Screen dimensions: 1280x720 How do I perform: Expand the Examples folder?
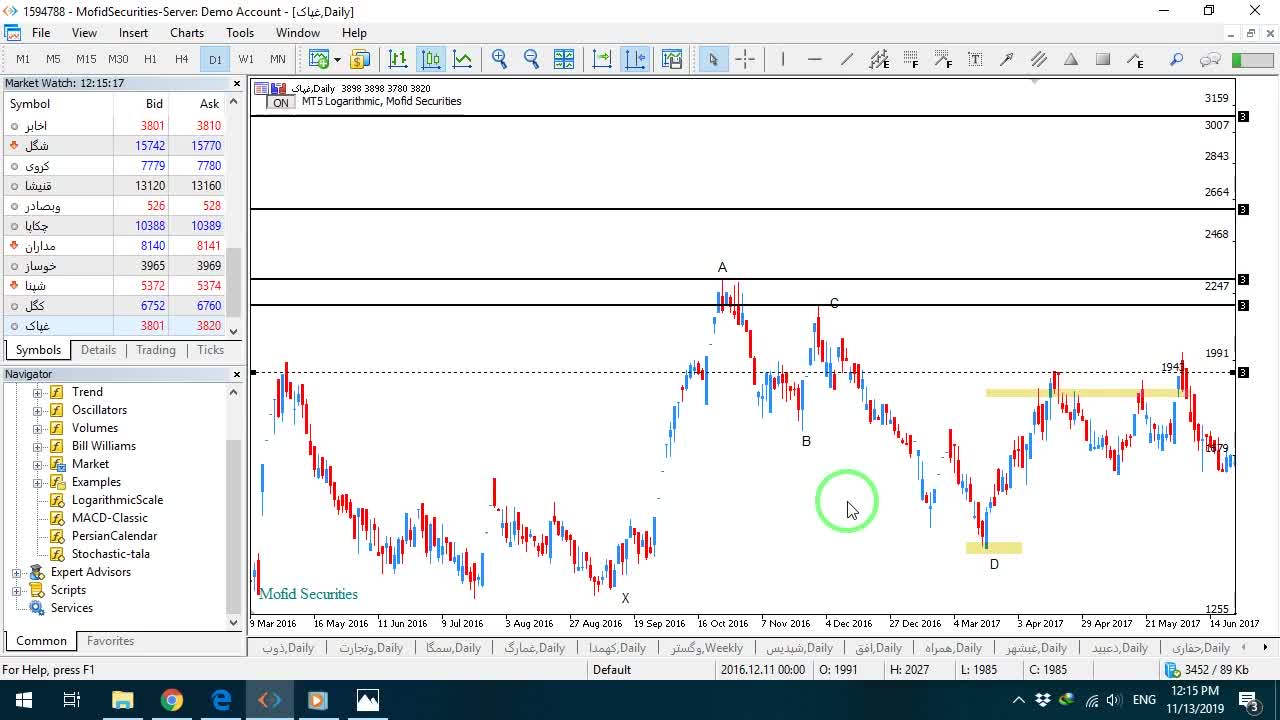coord(38,482)
